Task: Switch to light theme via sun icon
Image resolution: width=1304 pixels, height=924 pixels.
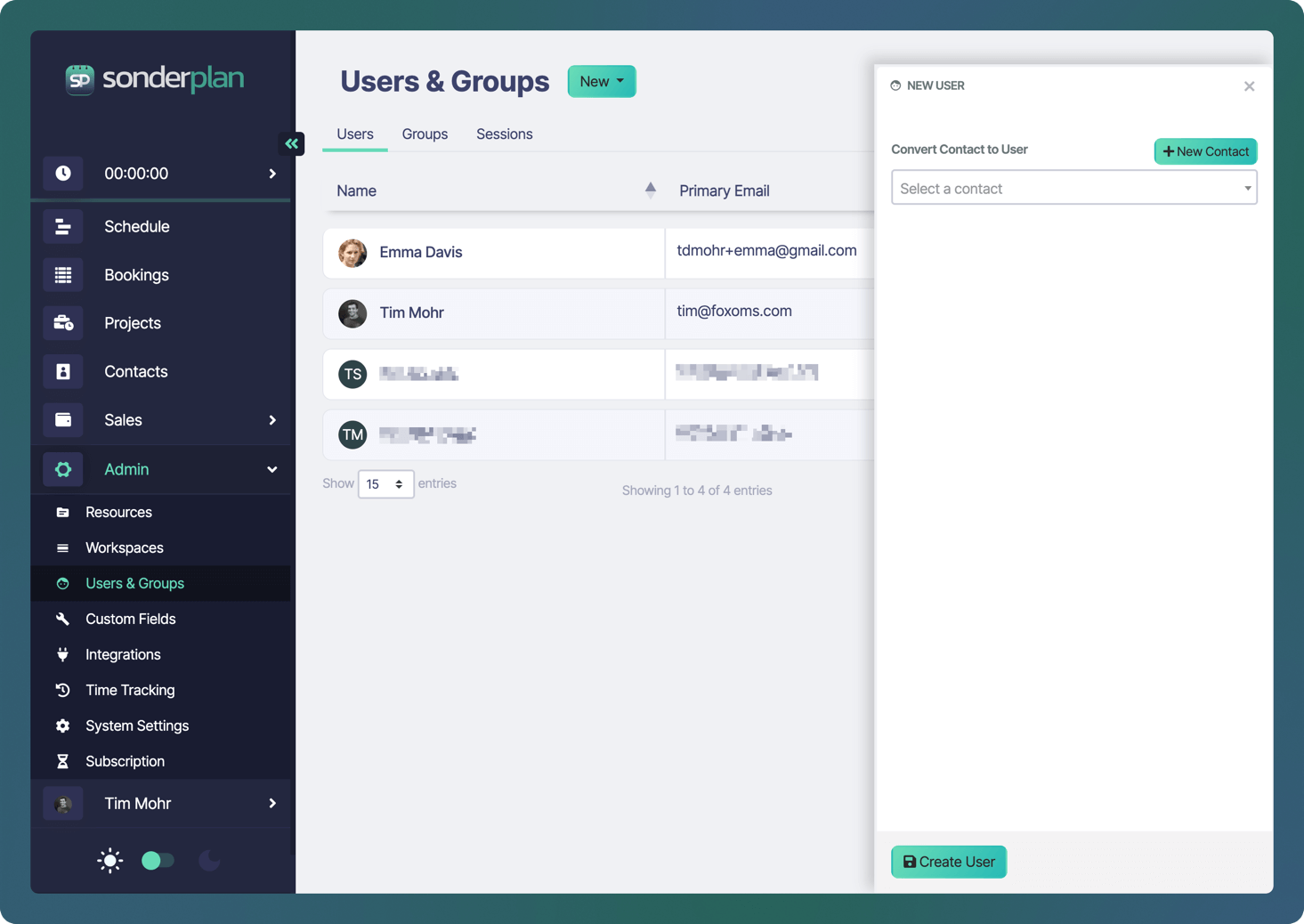Action: [109, 860]
